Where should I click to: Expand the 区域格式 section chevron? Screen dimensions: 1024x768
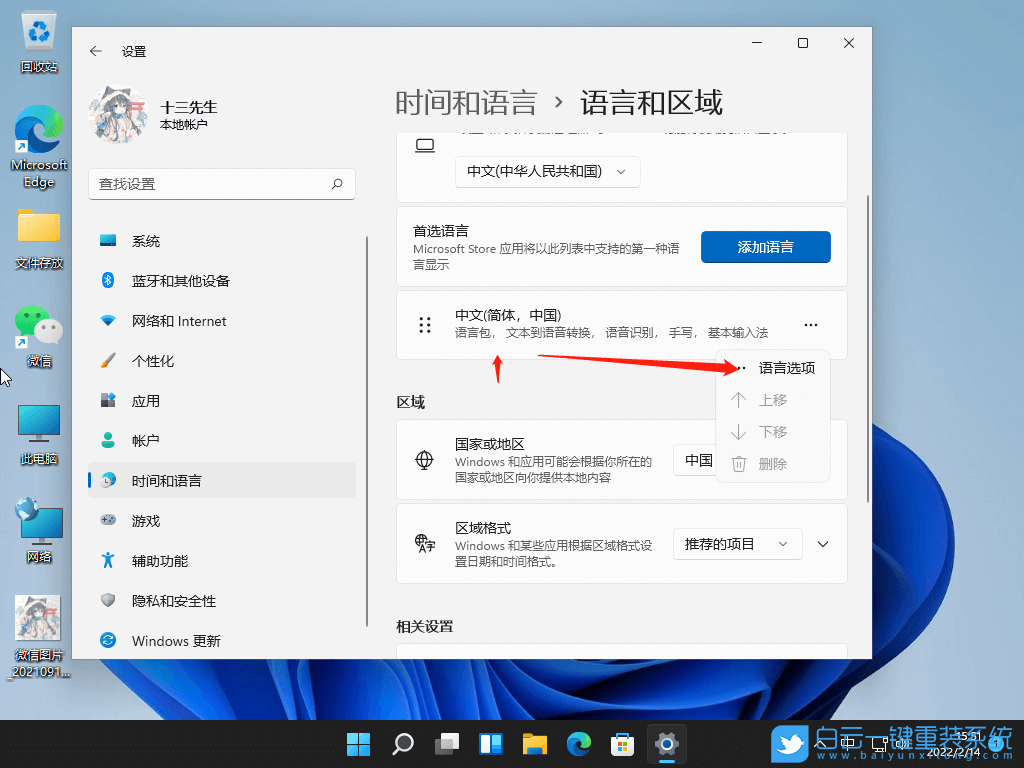coord(822,543)
